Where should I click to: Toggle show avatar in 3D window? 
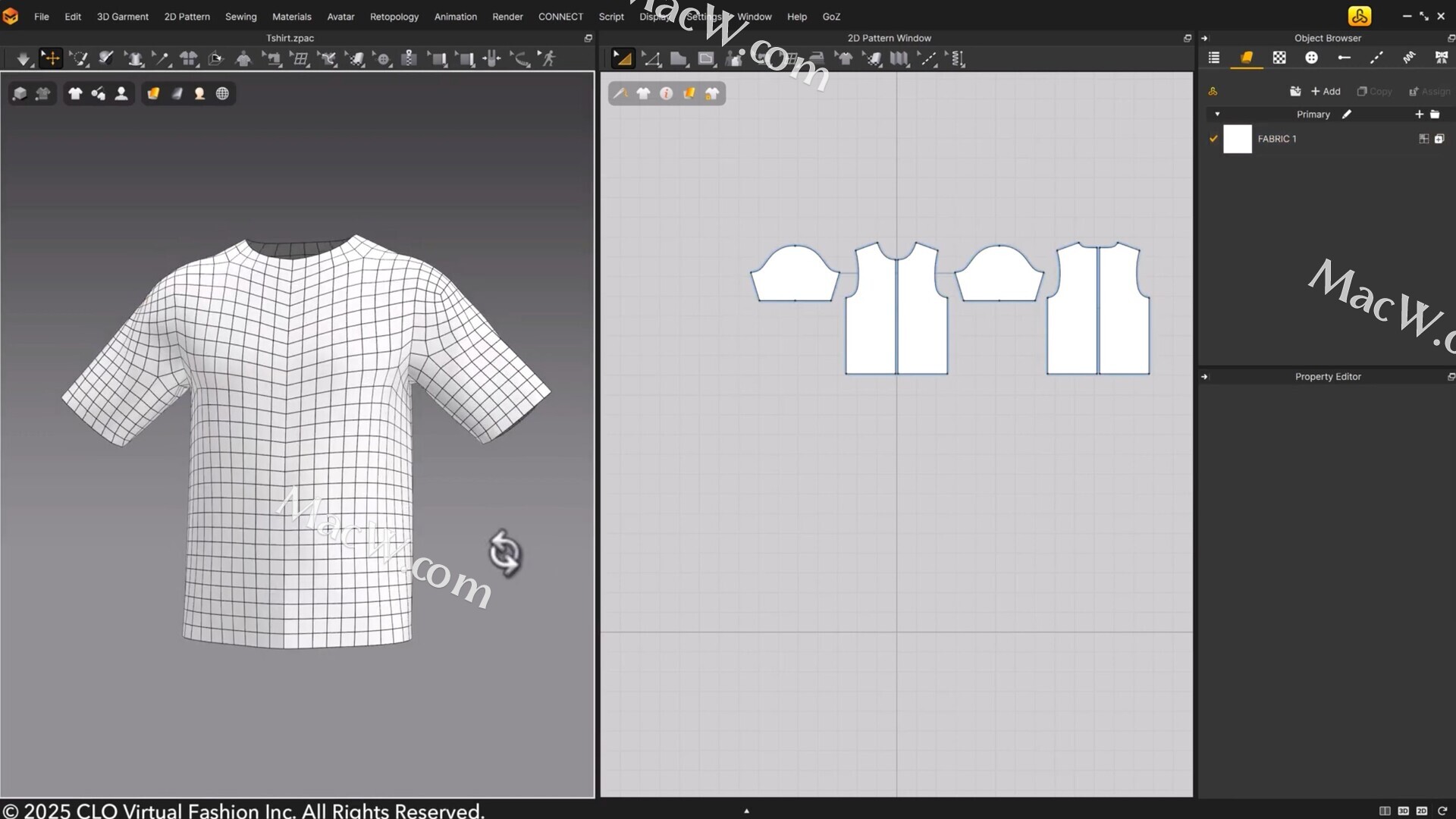(x=121, y=93)
